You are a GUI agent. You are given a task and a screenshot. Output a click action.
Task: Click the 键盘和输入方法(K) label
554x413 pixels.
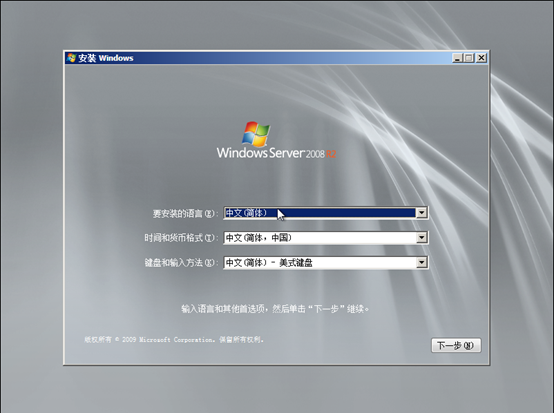click(181, 263)
